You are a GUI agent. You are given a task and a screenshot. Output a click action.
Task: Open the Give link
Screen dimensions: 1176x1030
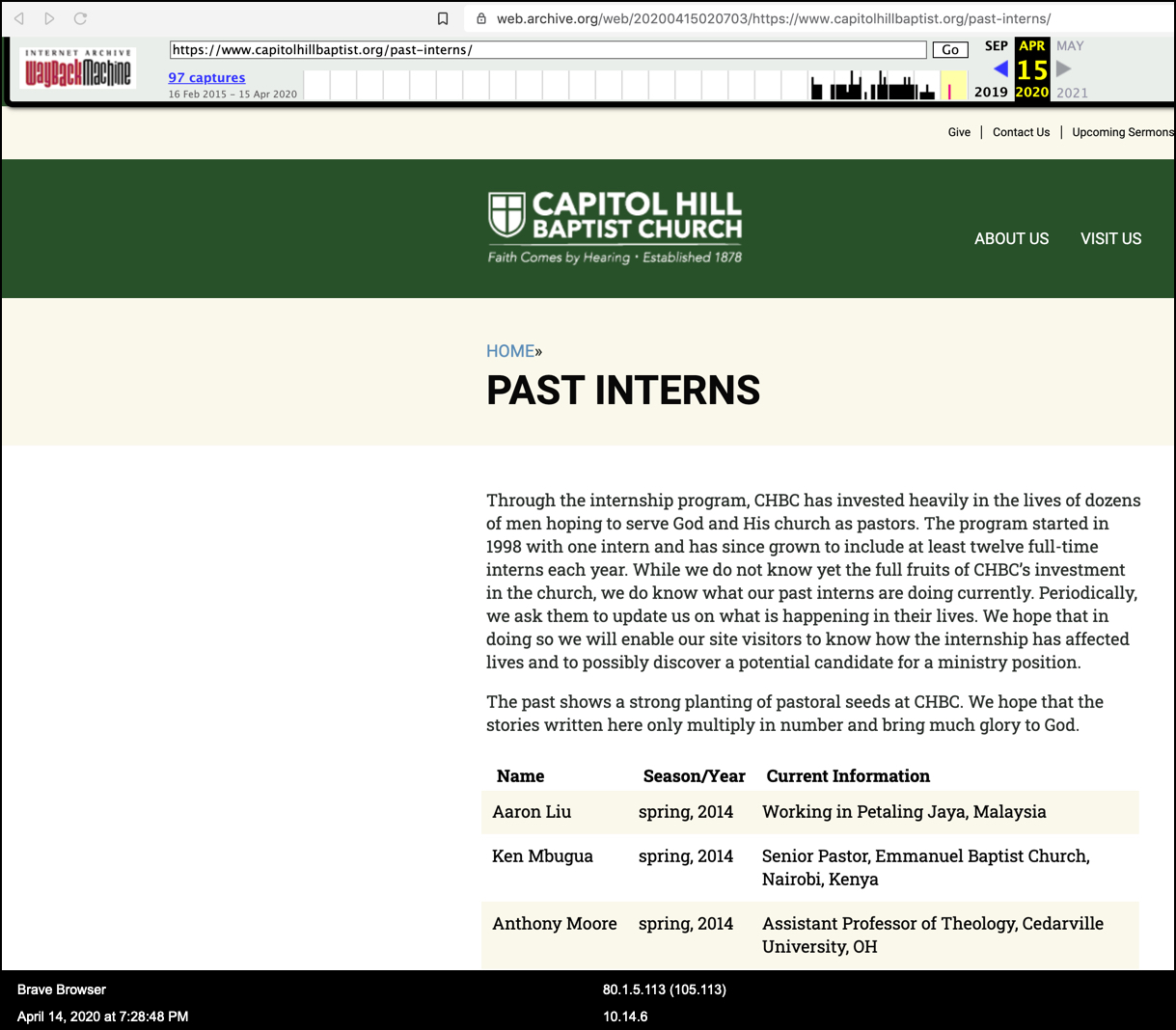959,132
